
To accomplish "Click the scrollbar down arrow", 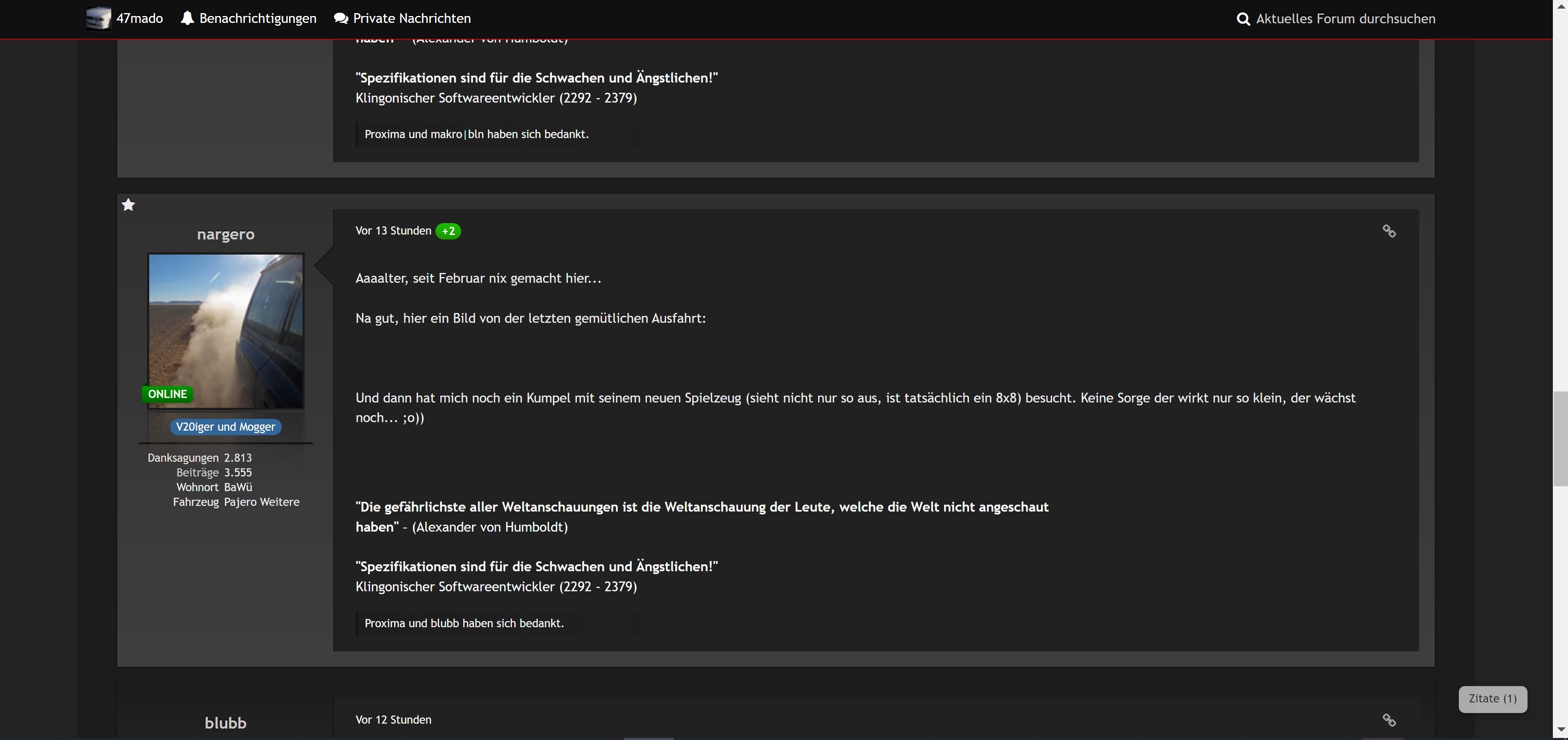I will tap(1560, 729).
